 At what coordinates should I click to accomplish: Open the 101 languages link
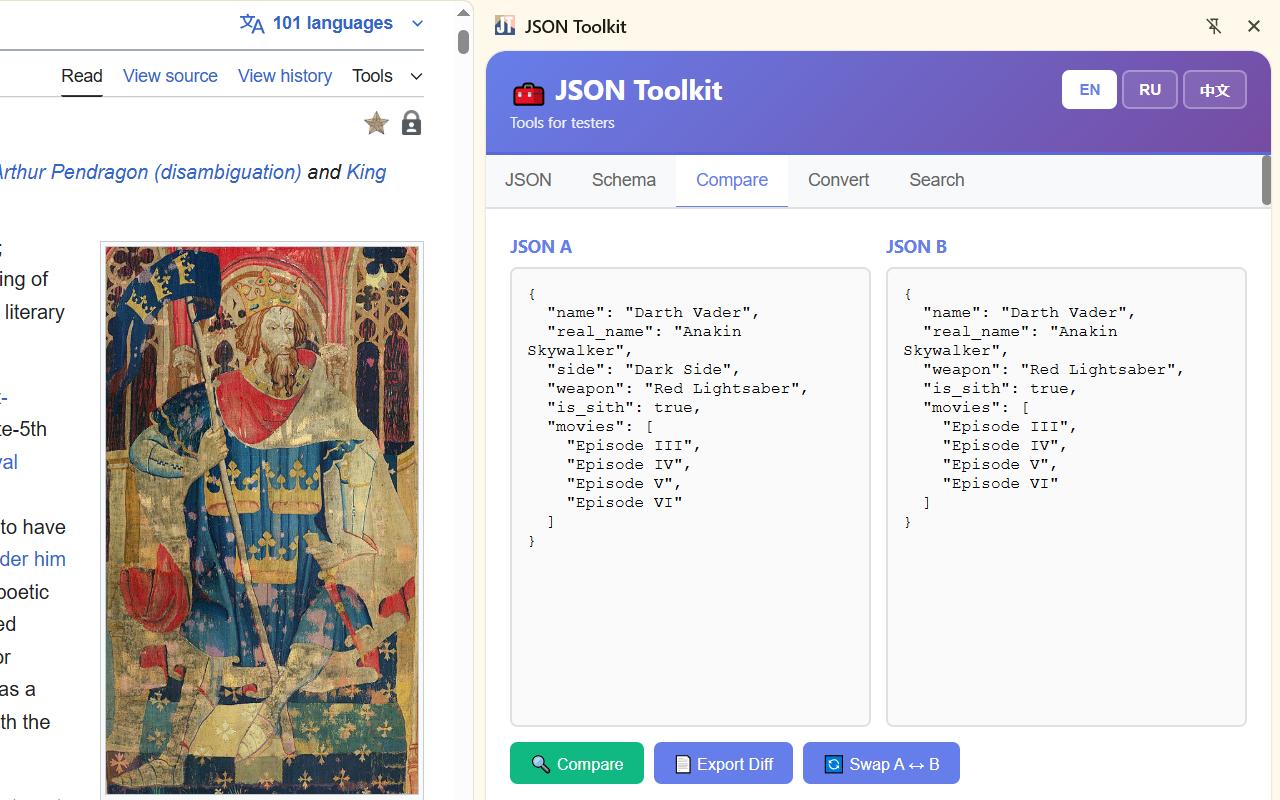pyautogui.click(x=332, y=23)
